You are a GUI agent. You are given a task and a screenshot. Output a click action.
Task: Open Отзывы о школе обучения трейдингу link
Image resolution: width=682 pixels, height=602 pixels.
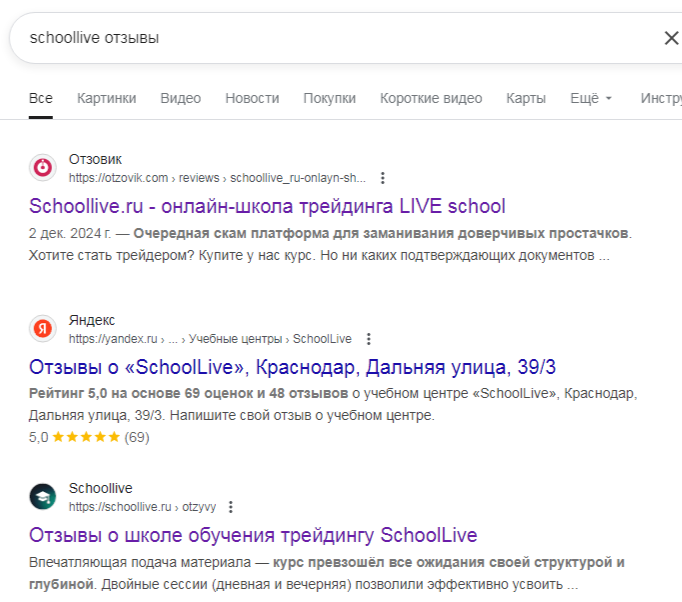pyautogui.click(x=253, y=534)
